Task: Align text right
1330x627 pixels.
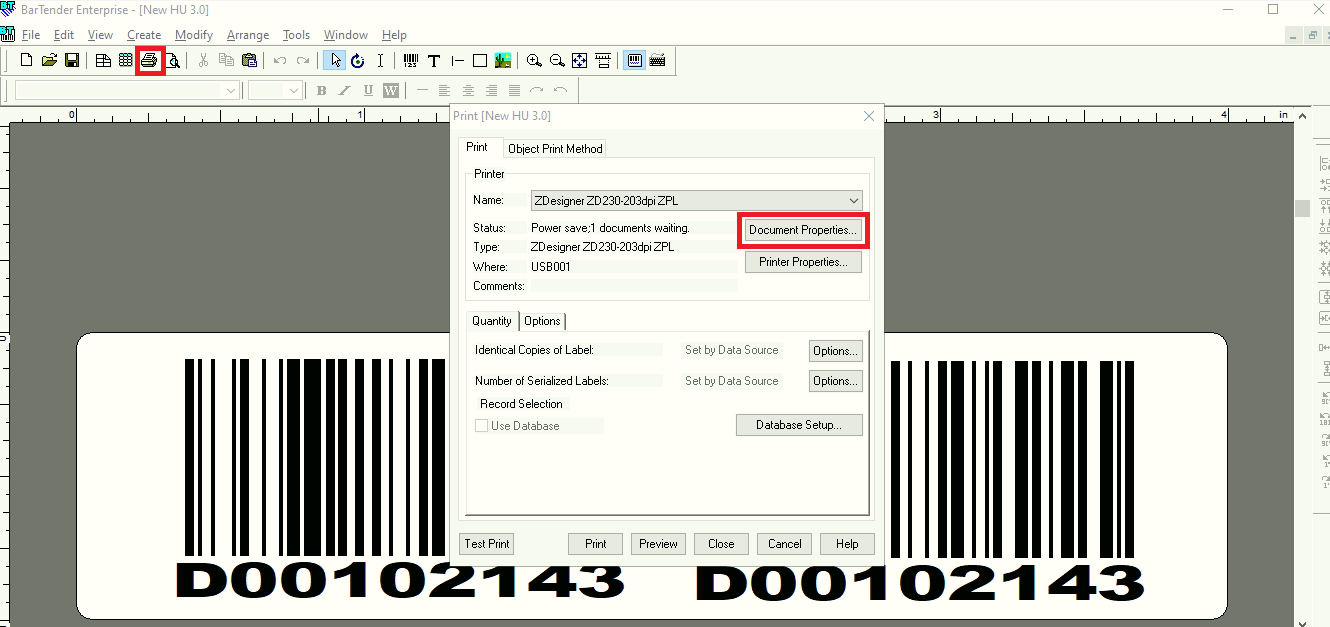Action: click(x=491, y=91)
